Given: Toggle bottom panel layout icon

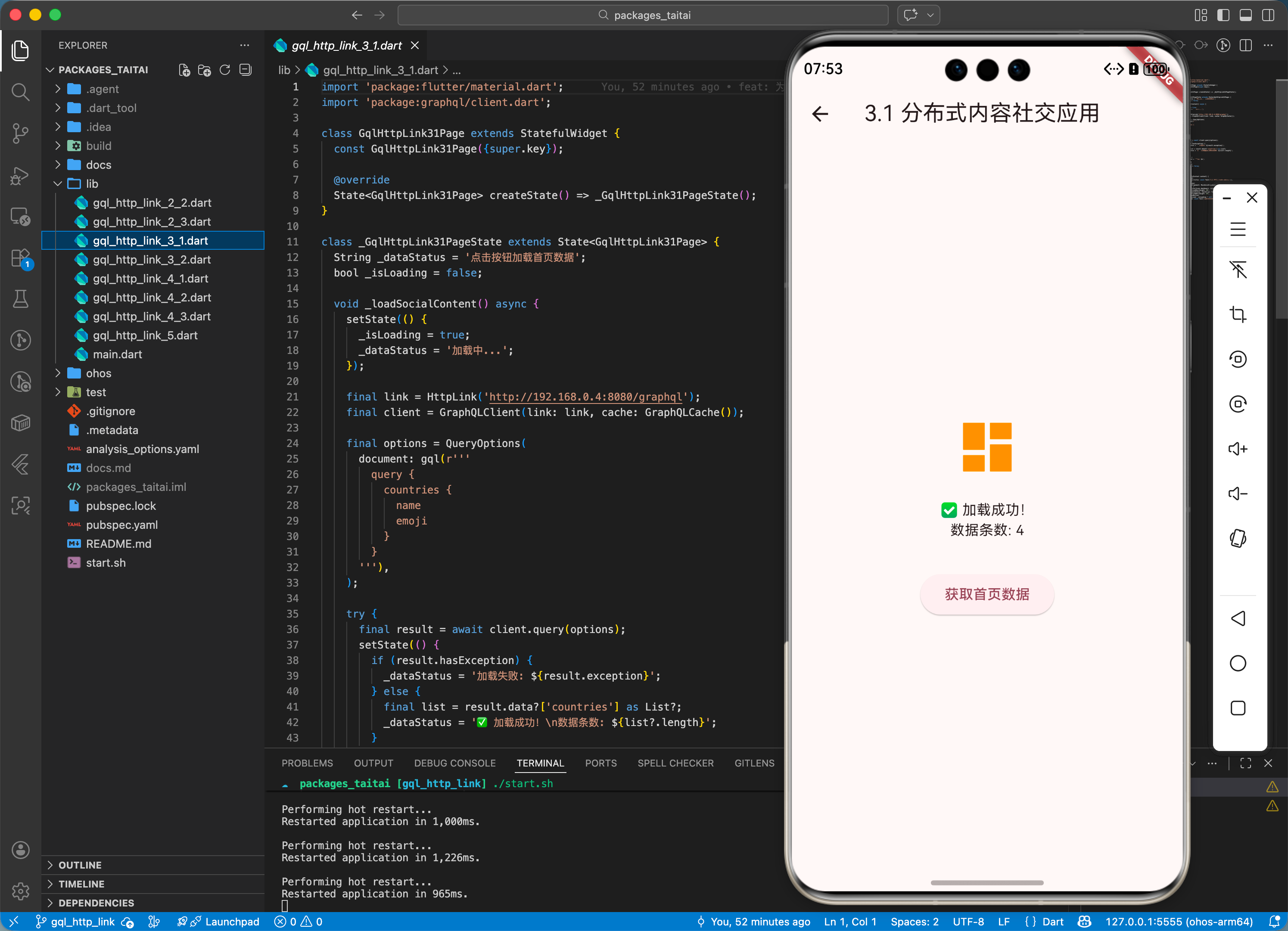Looking at the screenshot, I should tap(1245, 16).
